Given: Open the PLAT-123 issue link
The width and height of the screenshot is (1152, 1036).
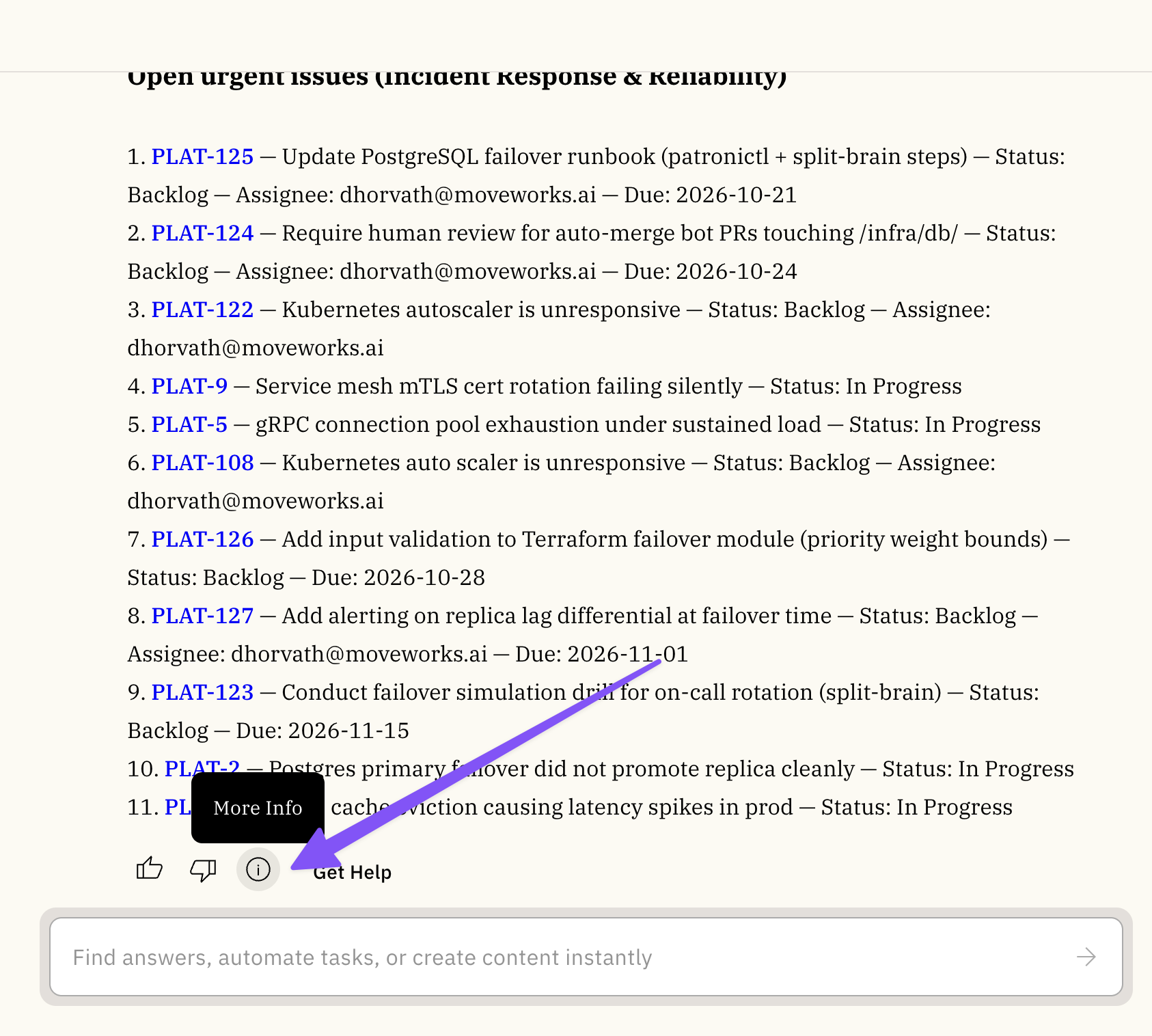Looking at the screenshot, I should click(202, 692).
